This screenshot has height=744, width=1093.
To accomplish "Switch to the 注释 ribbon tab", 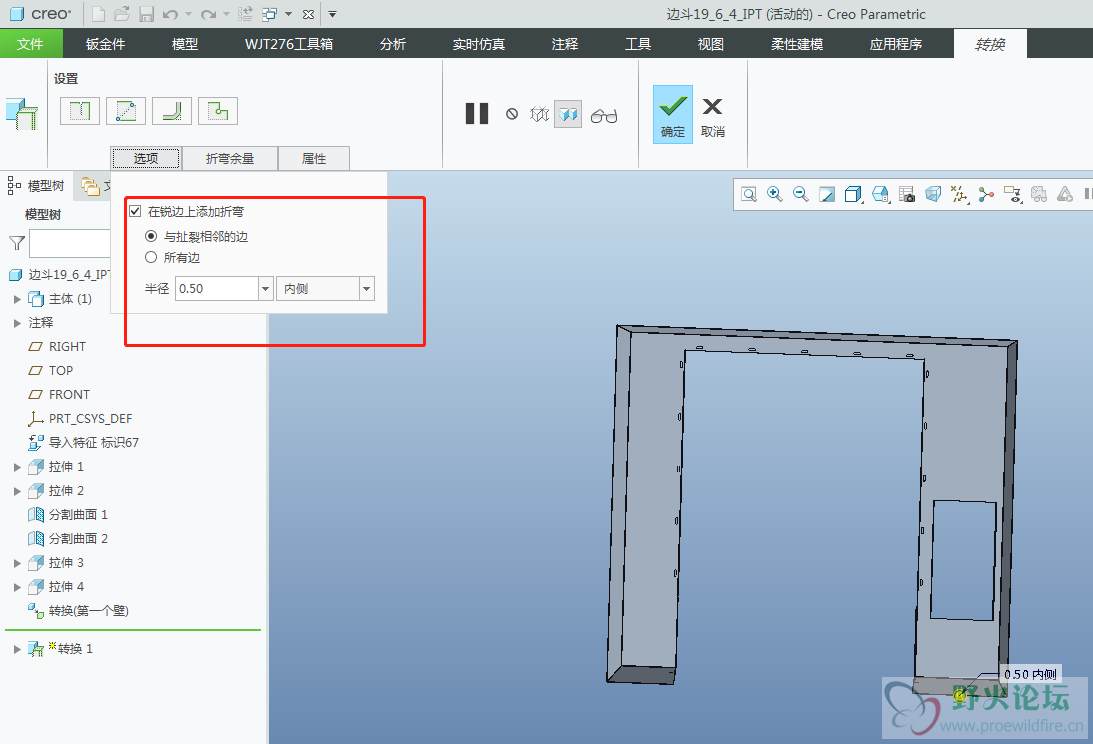I will click(565, 44).
